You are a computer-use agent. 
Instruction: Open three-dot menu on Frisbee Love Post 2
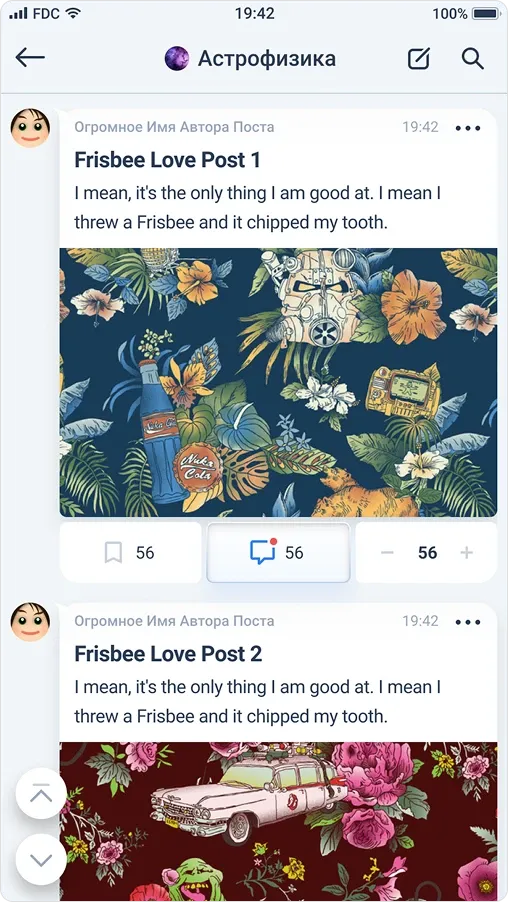[468, 622]
